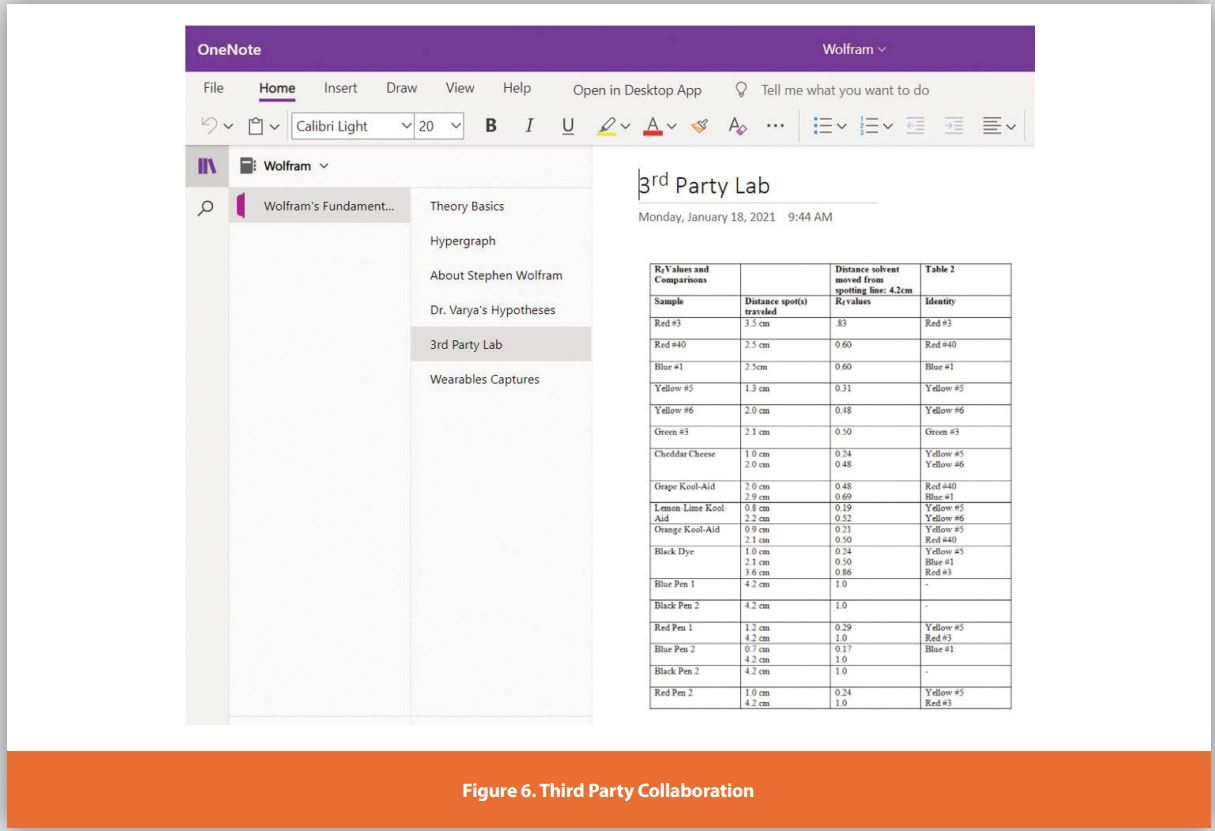Open the bulleted list style dropdown
The image size is (1215, 831).
tap(841, 126)
